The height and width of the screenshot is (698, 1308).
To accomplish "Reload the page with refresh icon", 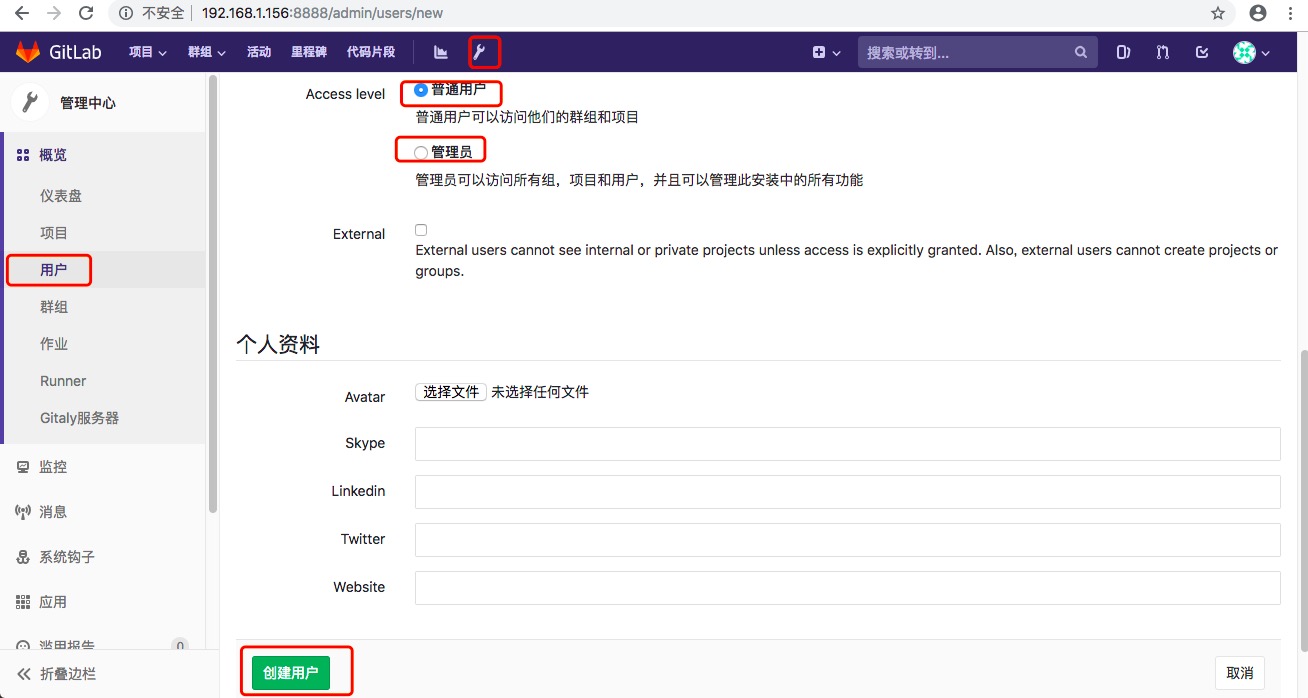I will click(x=86, y=13).
